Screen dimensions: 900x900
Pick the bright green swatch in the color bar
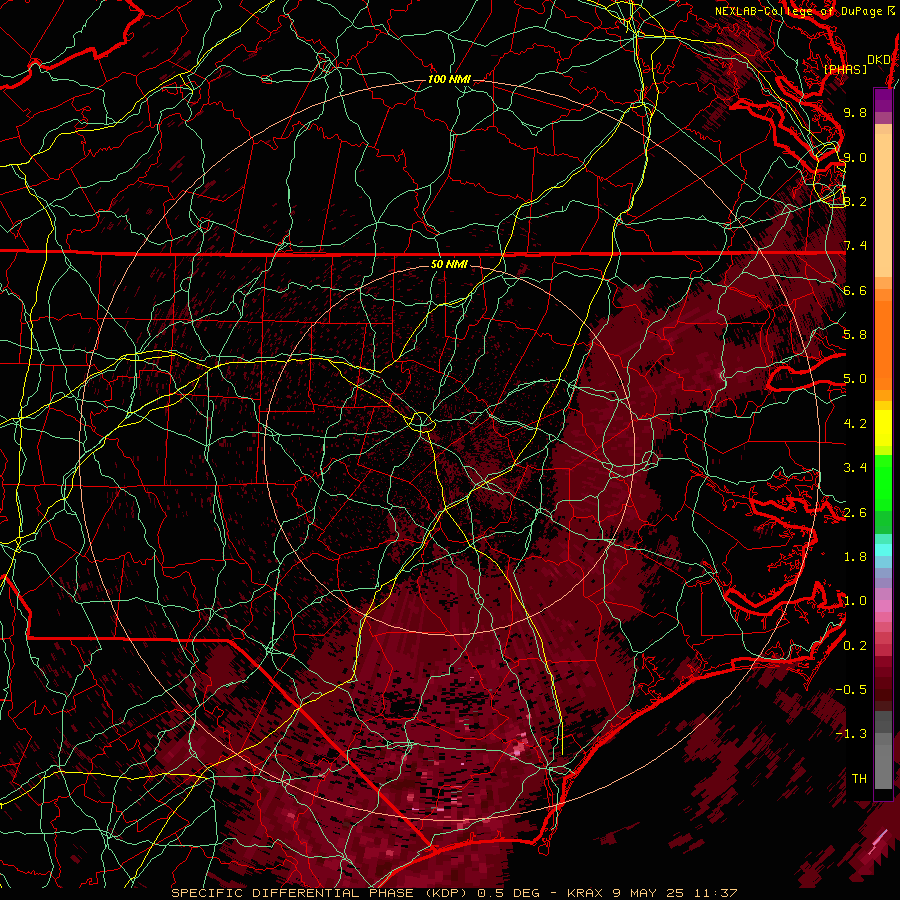click(x=883, y=482)
